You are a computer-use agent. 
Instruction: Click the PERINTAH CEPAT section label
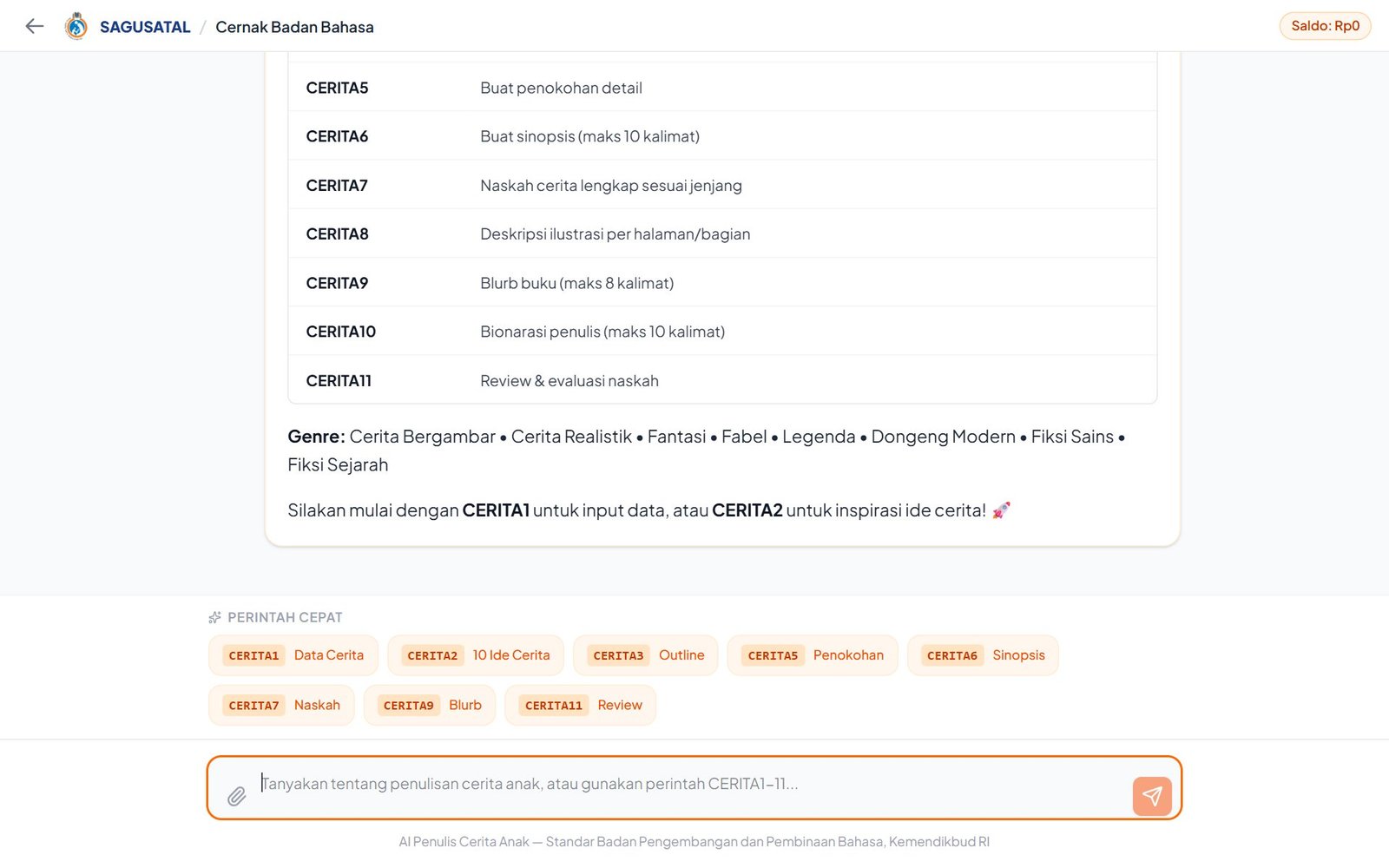point(285,617)
